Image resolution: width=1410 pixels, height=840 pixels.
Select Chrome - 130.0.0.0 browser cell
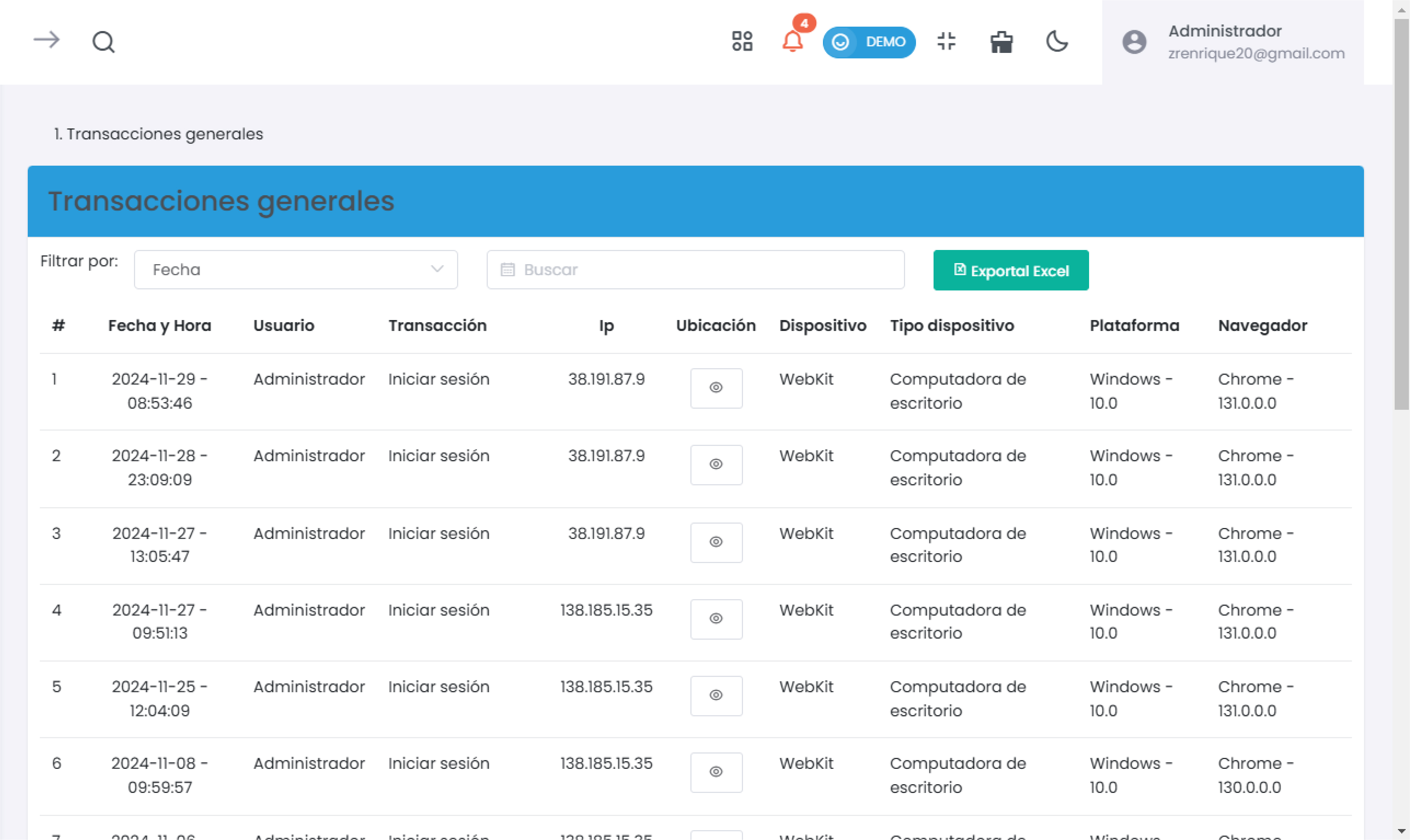pyautogui.click(x=1256, y=775)
